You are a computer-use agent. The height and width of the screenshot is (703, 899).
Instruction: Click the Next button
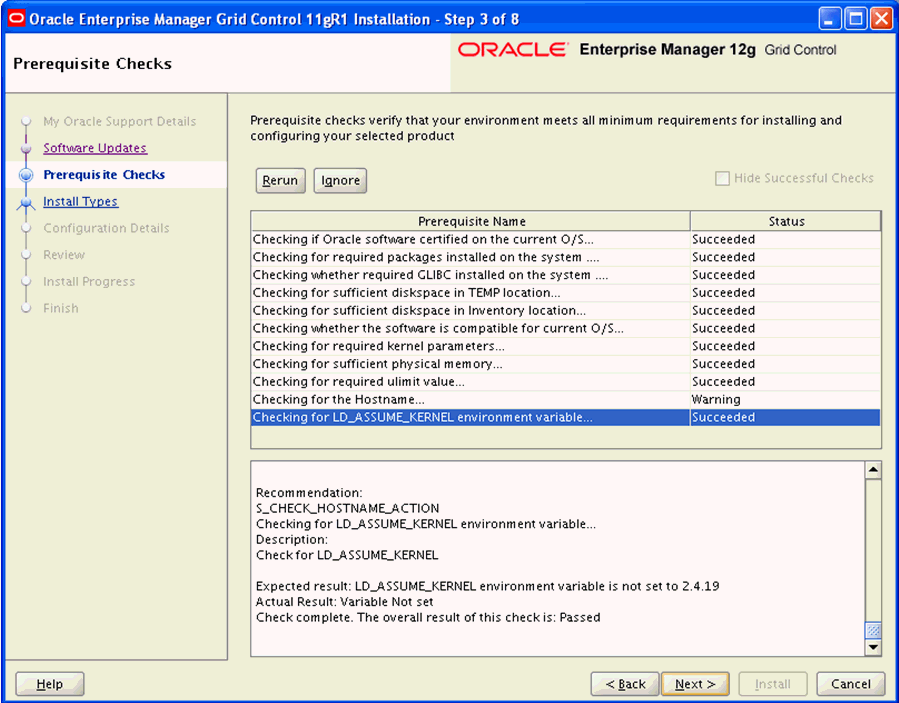coord(695,684)
